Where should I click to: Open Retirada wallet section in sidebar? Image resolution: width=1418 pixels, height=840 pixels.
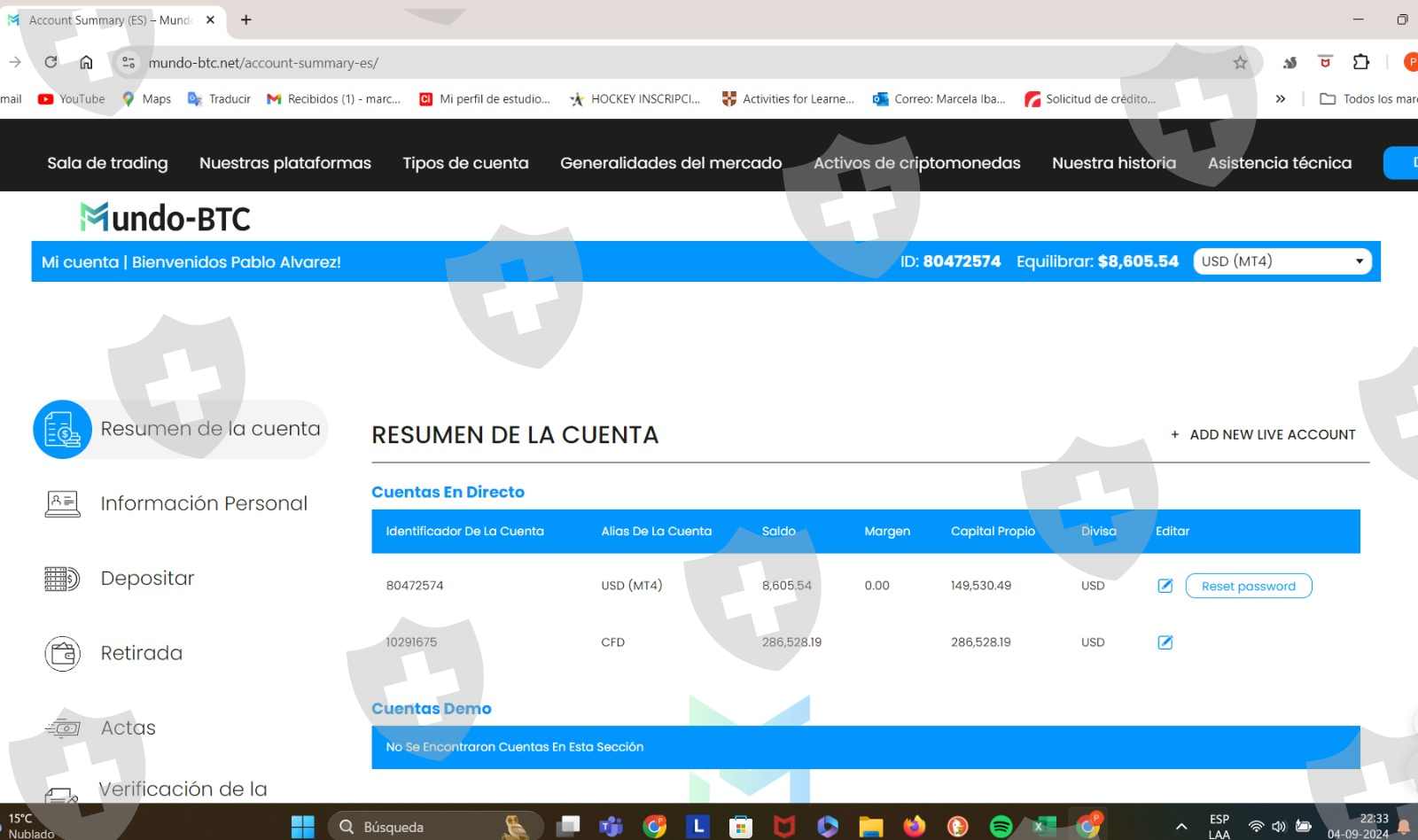click(141, 653)
